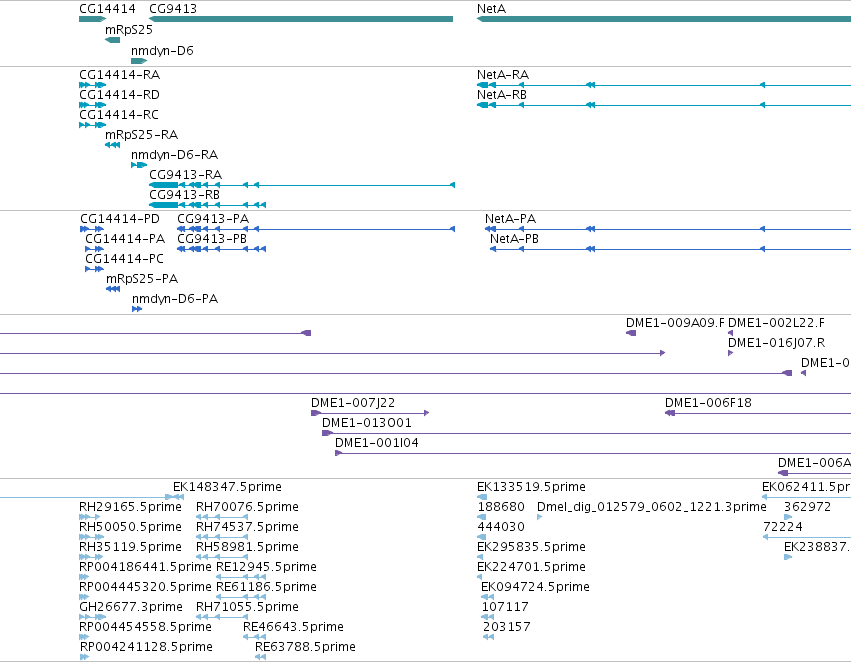The width and height of the screenshot is (851, 662).
Task: Select protein CG14414-PD
Action: [x=120, y=219]
